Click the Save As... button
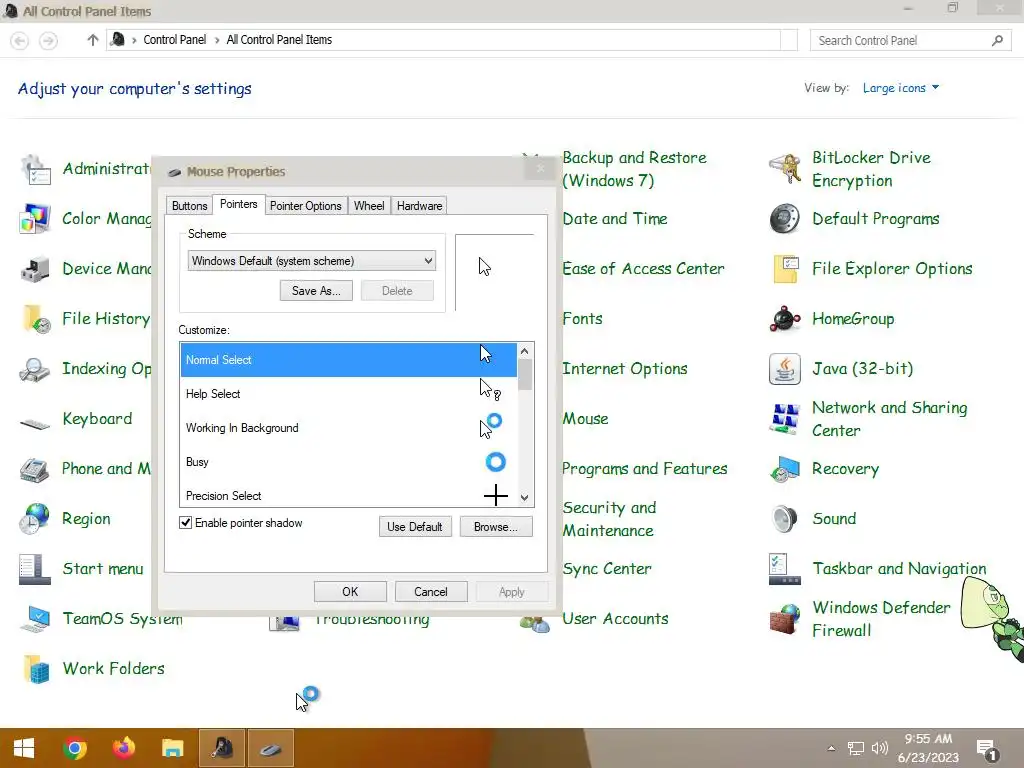 click(x=316, y=291)
